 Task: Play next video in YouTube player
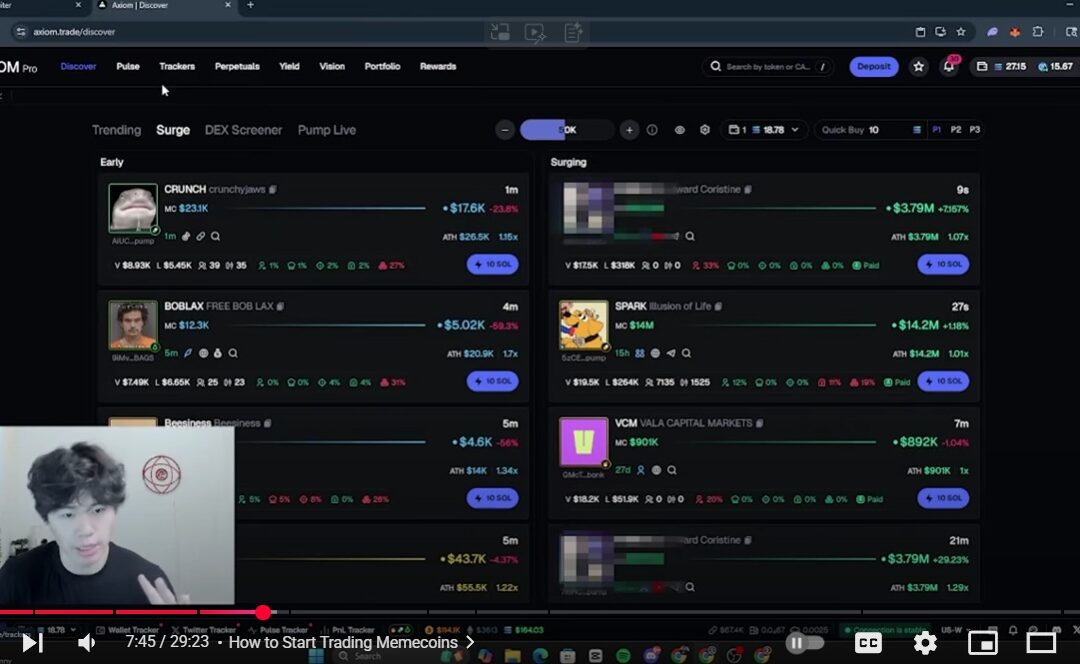pos(32,643)
